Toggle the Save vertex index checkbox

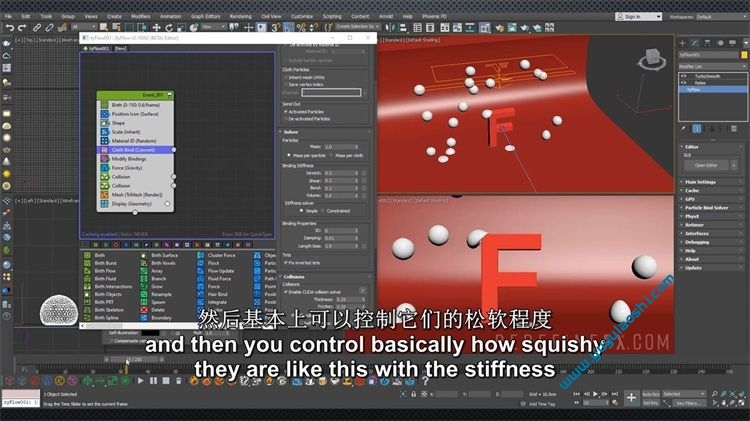coord(286,84)
